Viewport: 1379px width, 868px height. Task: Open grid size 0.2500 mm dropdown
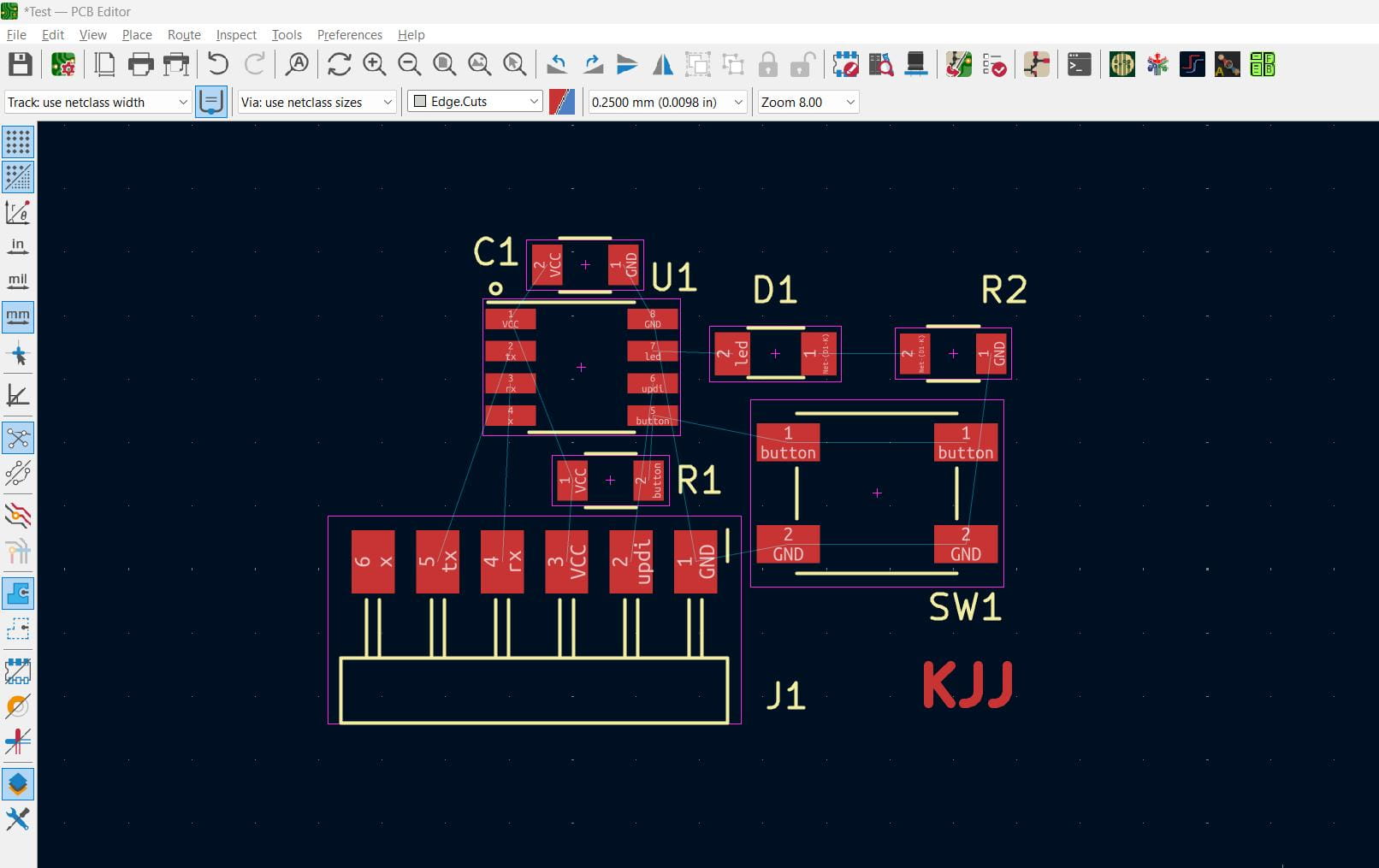click(668, 102)
